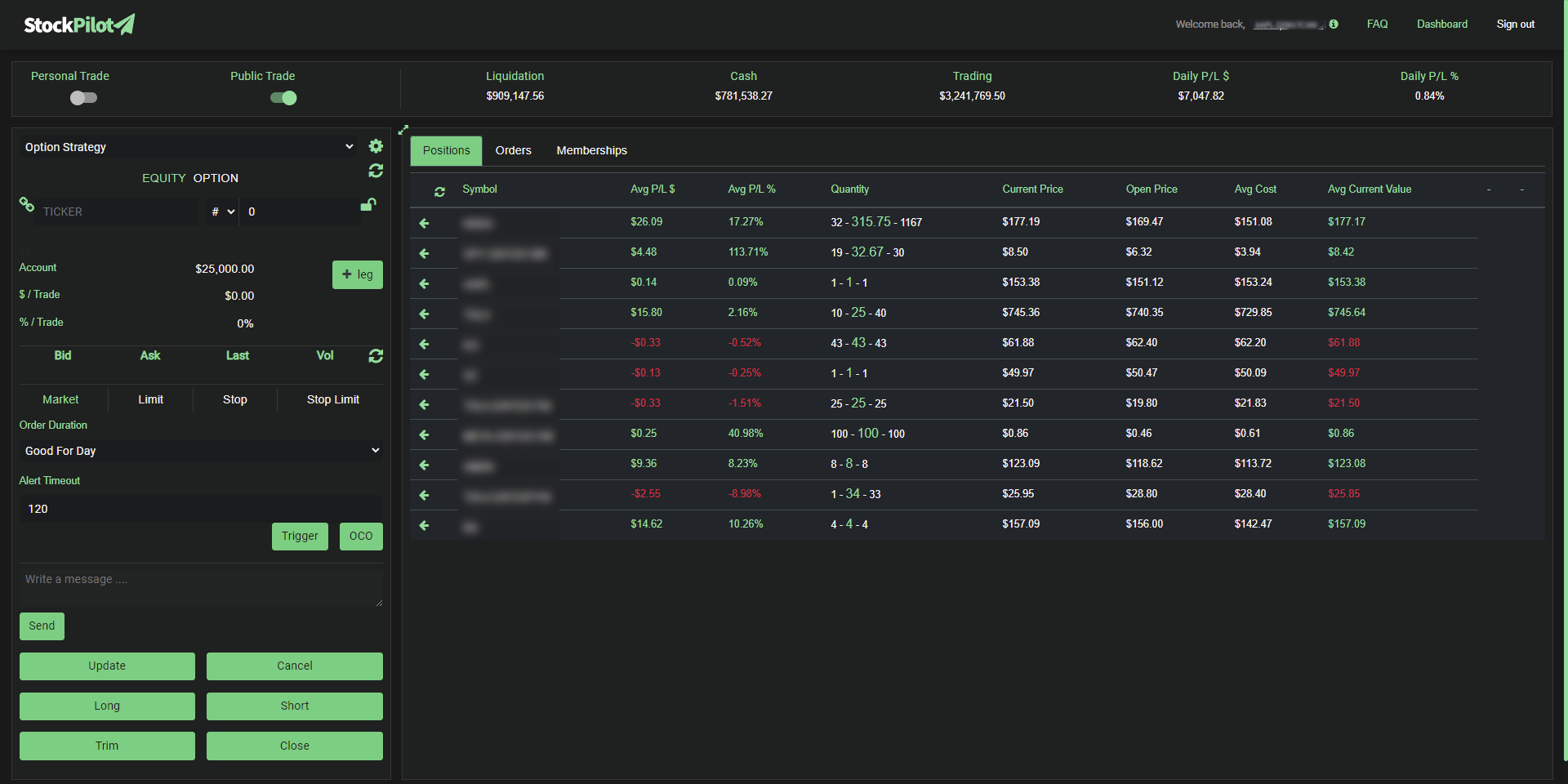This screenshot has width=1568, height=784.
Task: Switch to the Orders tab
Action: 513,150
